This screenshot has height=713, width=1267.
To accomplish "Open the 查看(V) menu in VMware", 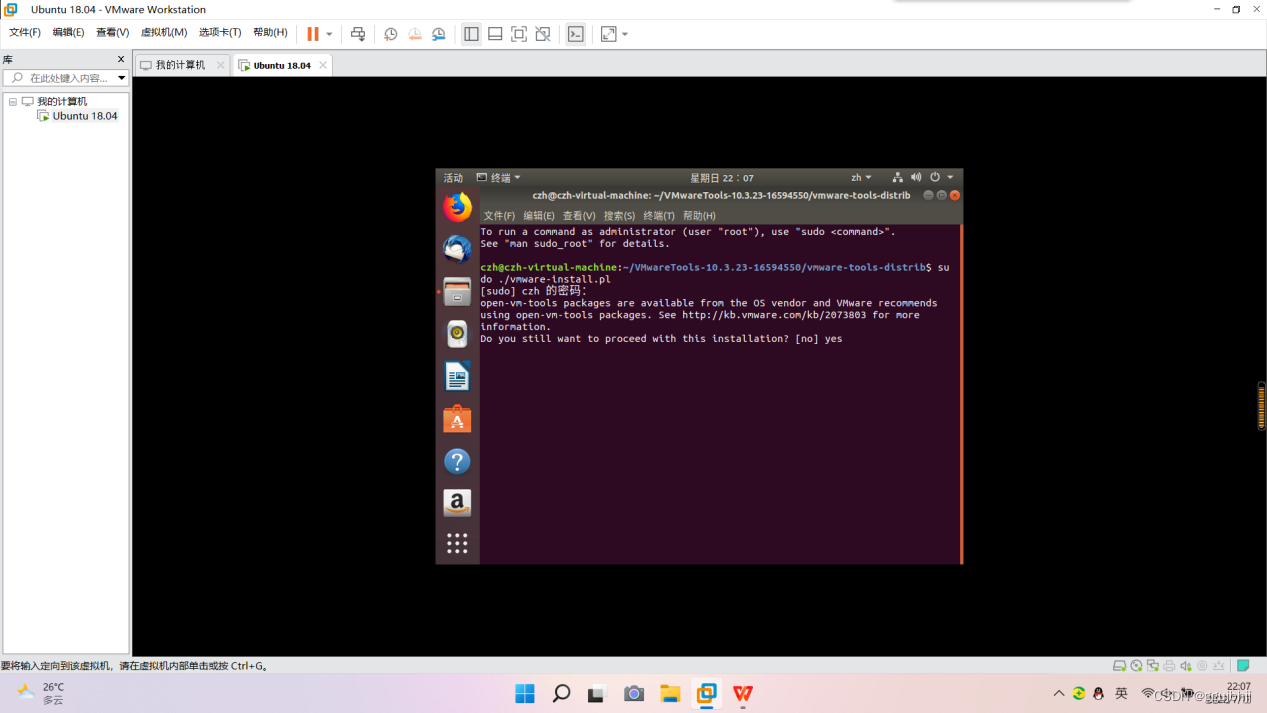I will (x=112, y=33).
